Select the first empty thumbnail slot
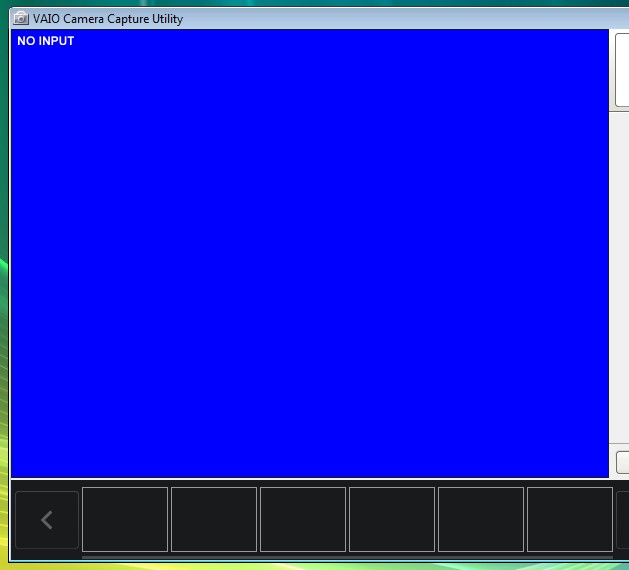This screenshot has height=570, width=629. tap(125, 519)
